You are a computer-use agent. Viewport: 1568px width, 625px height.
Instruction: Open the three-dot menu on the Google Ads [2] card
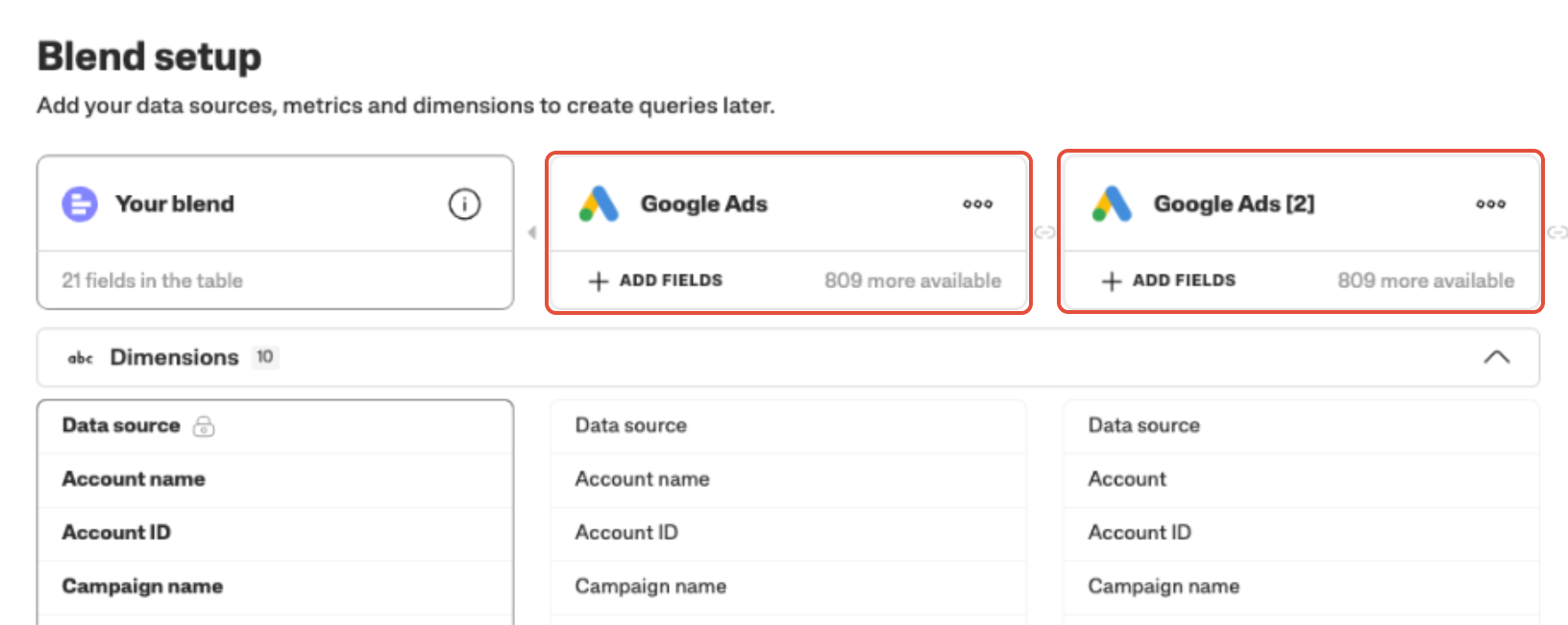point(1490,204)
